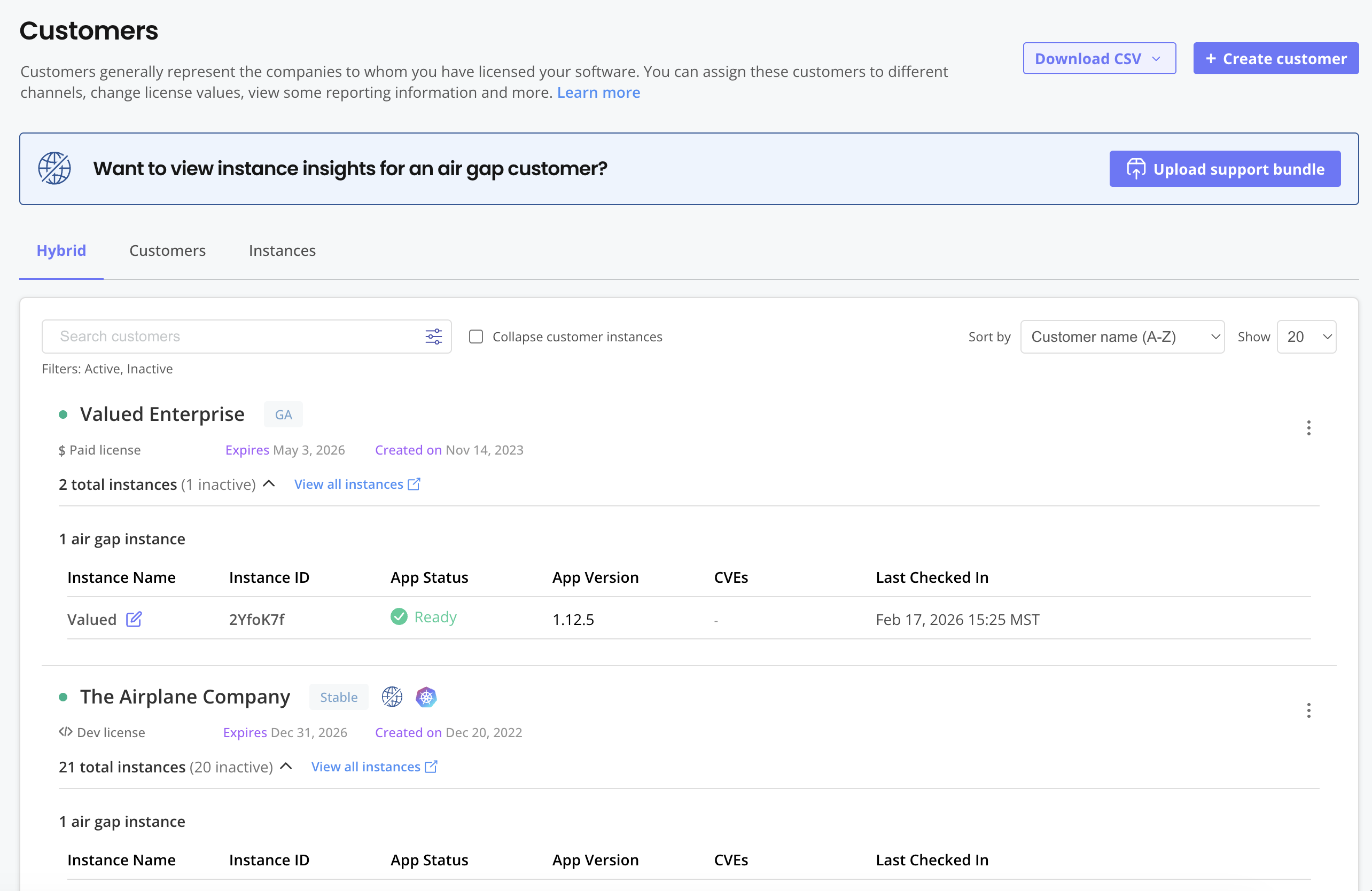Switch to the Customers tab
The image size is (1372, 891).
click(x=167, y=250)
